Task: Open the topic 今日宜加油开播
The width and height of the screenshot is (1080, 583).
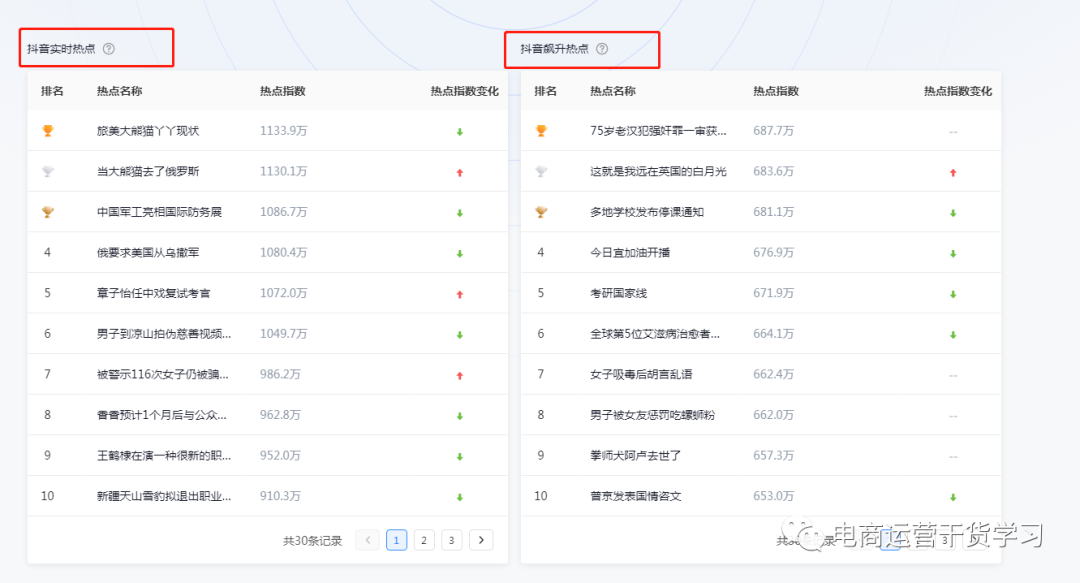Action: tap(630, 253)
